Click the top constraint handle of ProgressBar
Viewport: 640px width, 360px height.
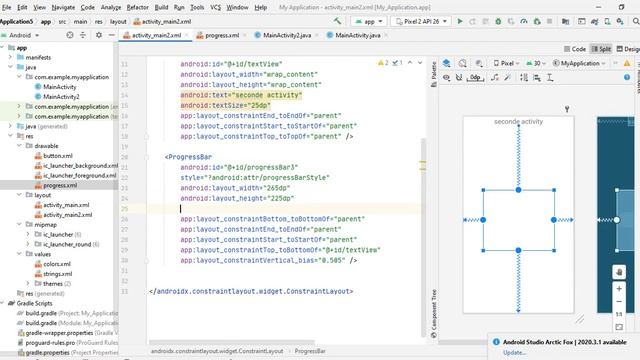point(518,190)
